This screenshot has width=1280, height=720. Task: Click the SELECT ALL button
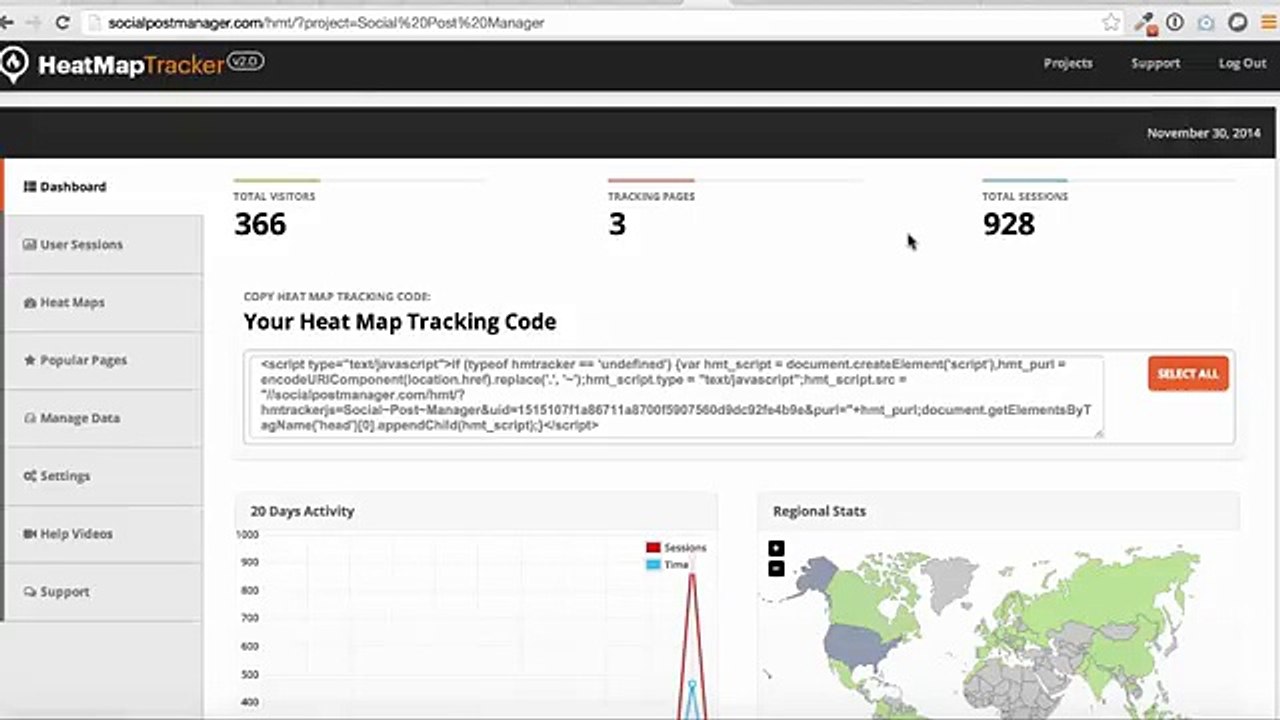click(x=1188, y=374)
